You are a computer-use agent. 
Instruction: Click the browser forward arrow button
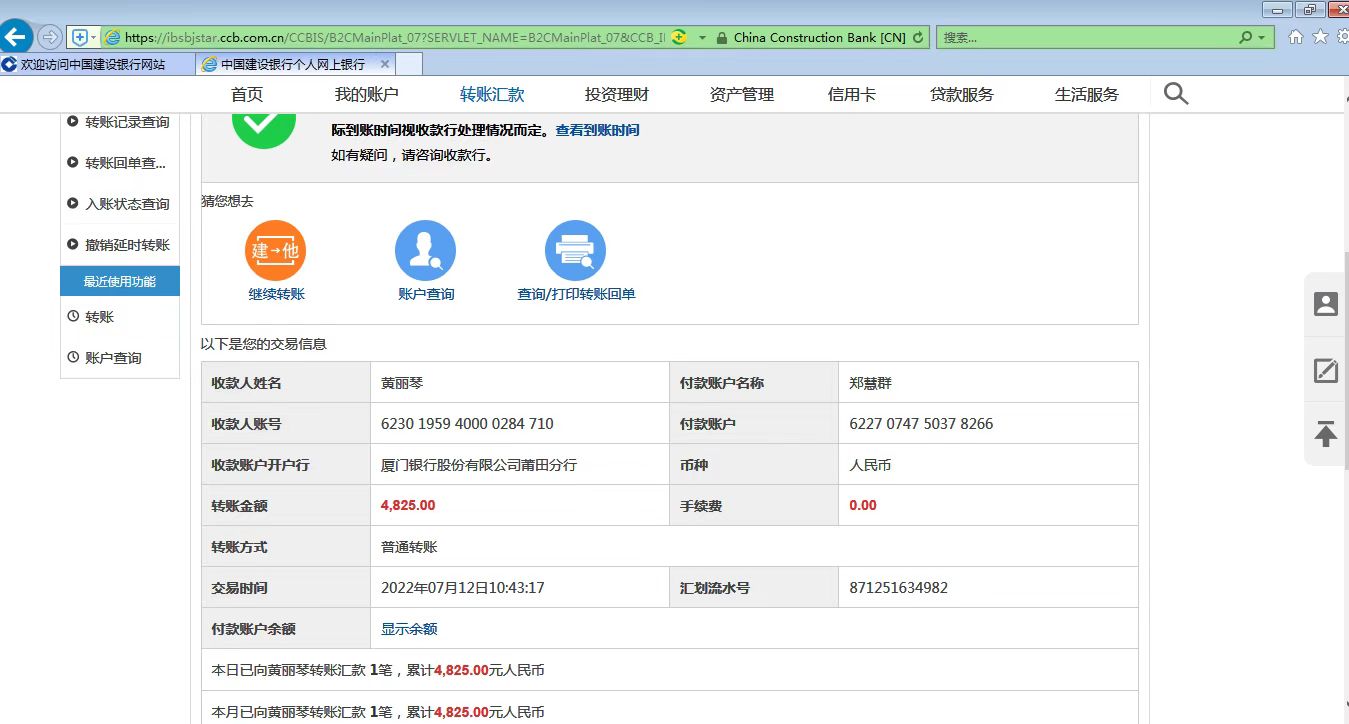tap(49, 37)
